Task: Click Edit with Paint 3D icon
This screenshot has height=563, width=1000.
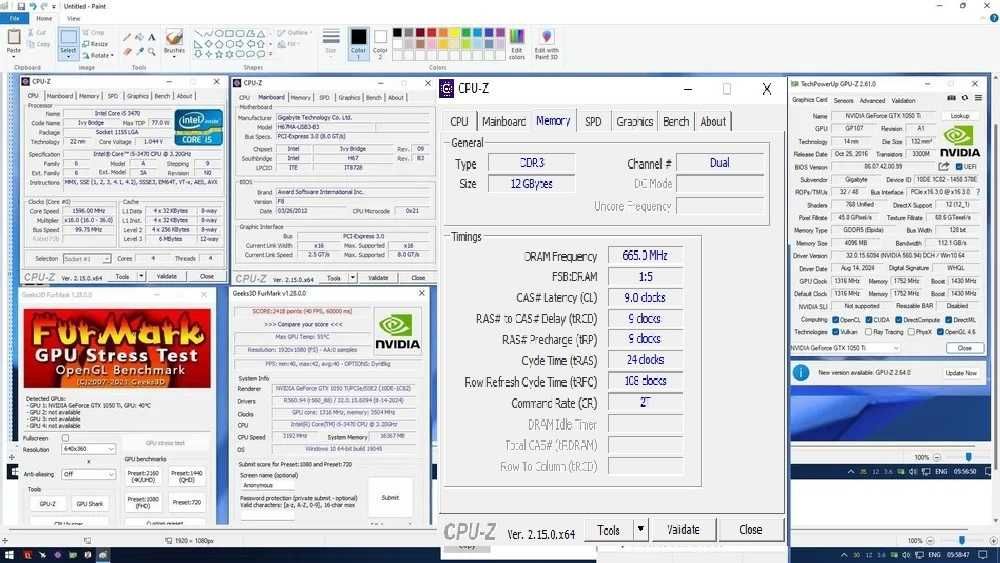Action: point(547,36)
